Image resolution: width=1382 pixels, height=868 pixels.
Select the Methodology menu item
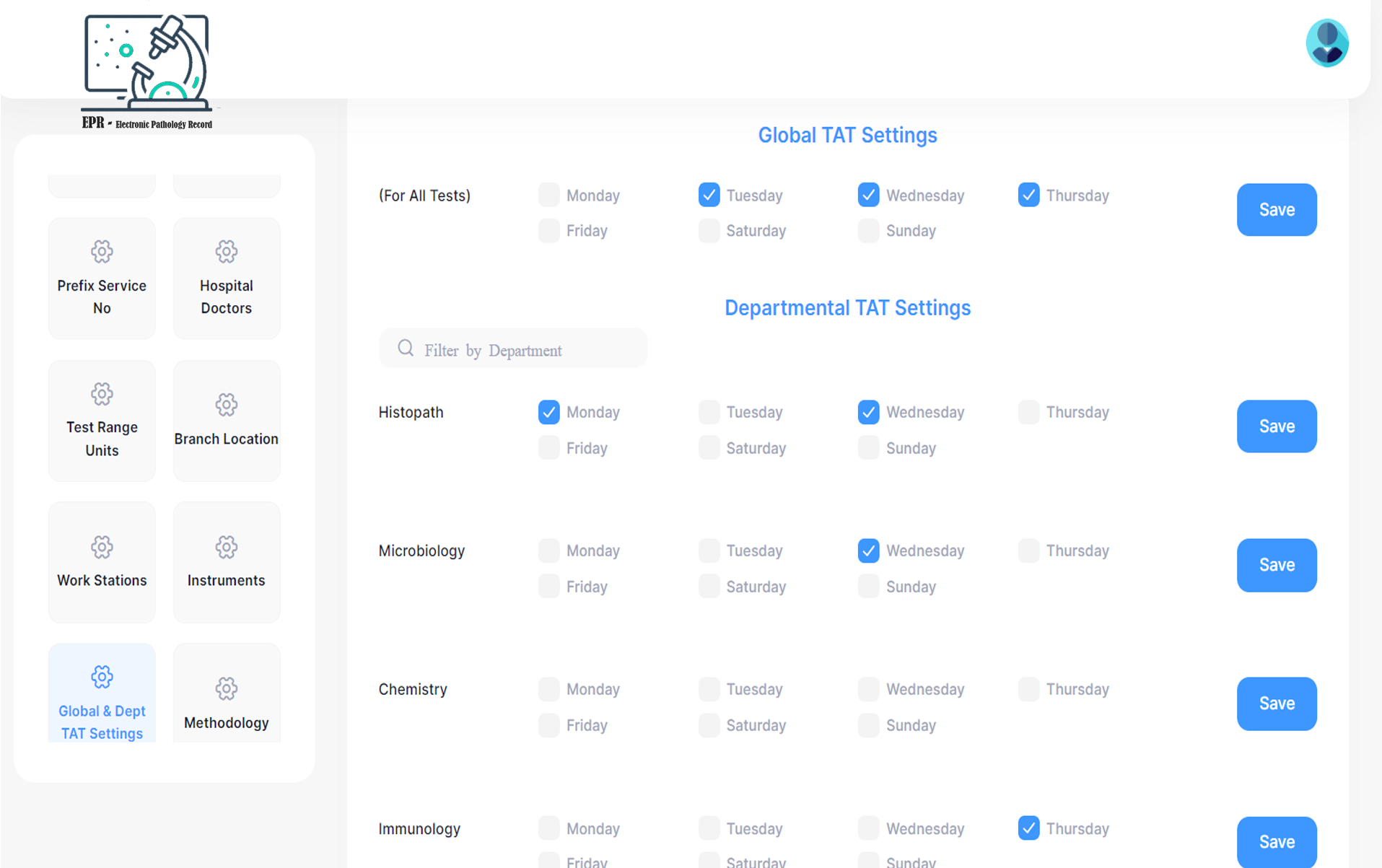pyautogui.click(x=227, y=693)
